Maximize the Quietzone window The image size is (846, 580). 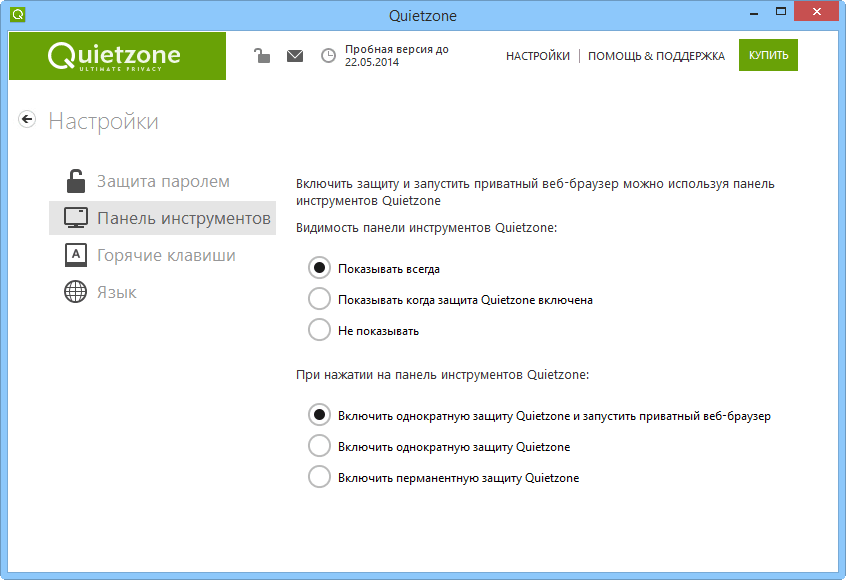(x=781, y=12)
